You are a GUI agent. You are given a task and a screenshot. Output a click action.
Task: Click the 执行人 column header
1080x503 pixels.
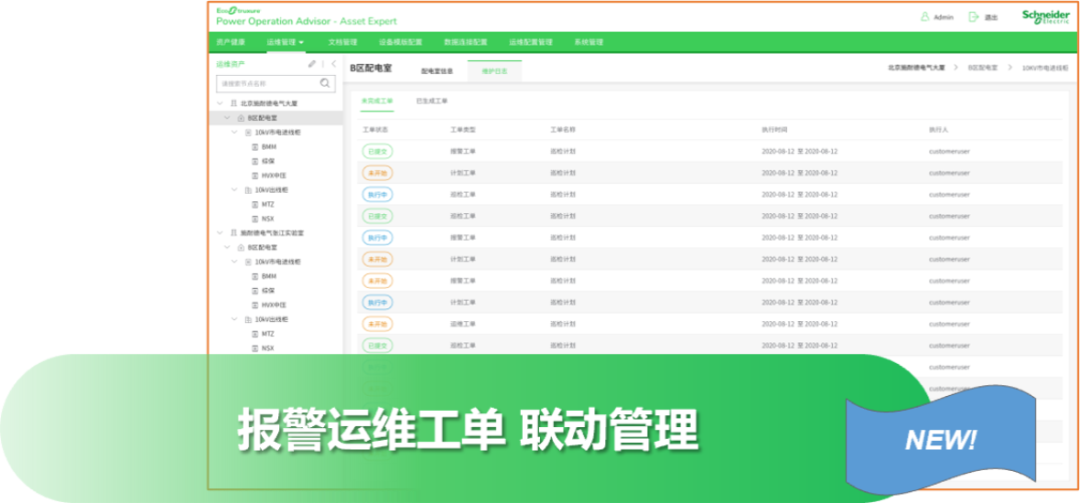(939, 130)
